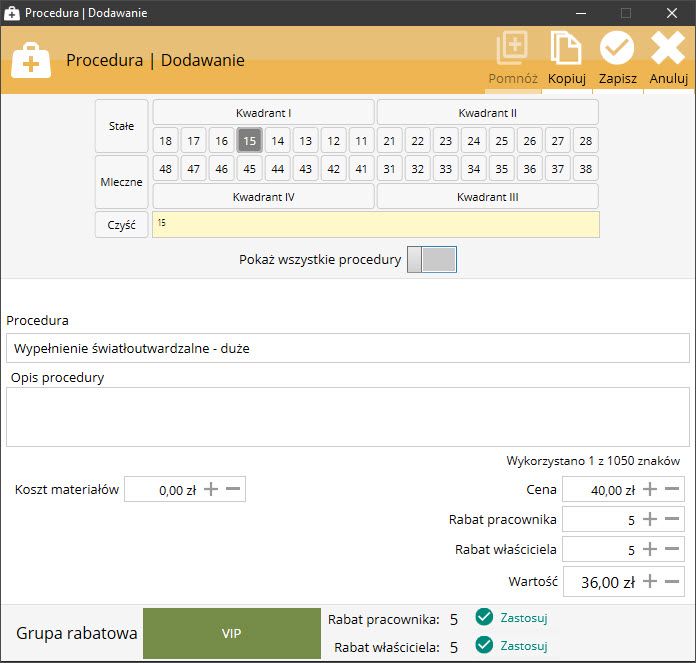The width and height of the screenshot is (696, 663).
Task: Select tooth 11
Action: tap(361, 141)
